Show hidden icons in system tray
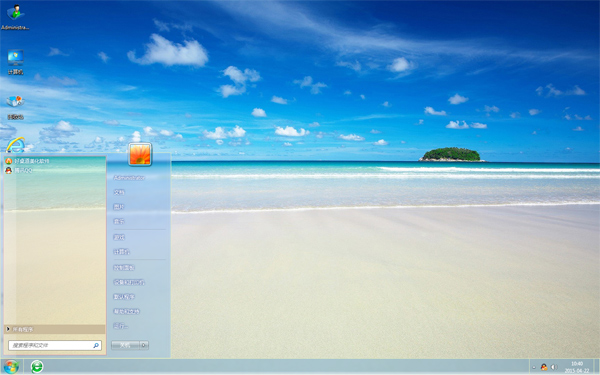The width and height of the screenshot is (600, 375). pos(534,367)
